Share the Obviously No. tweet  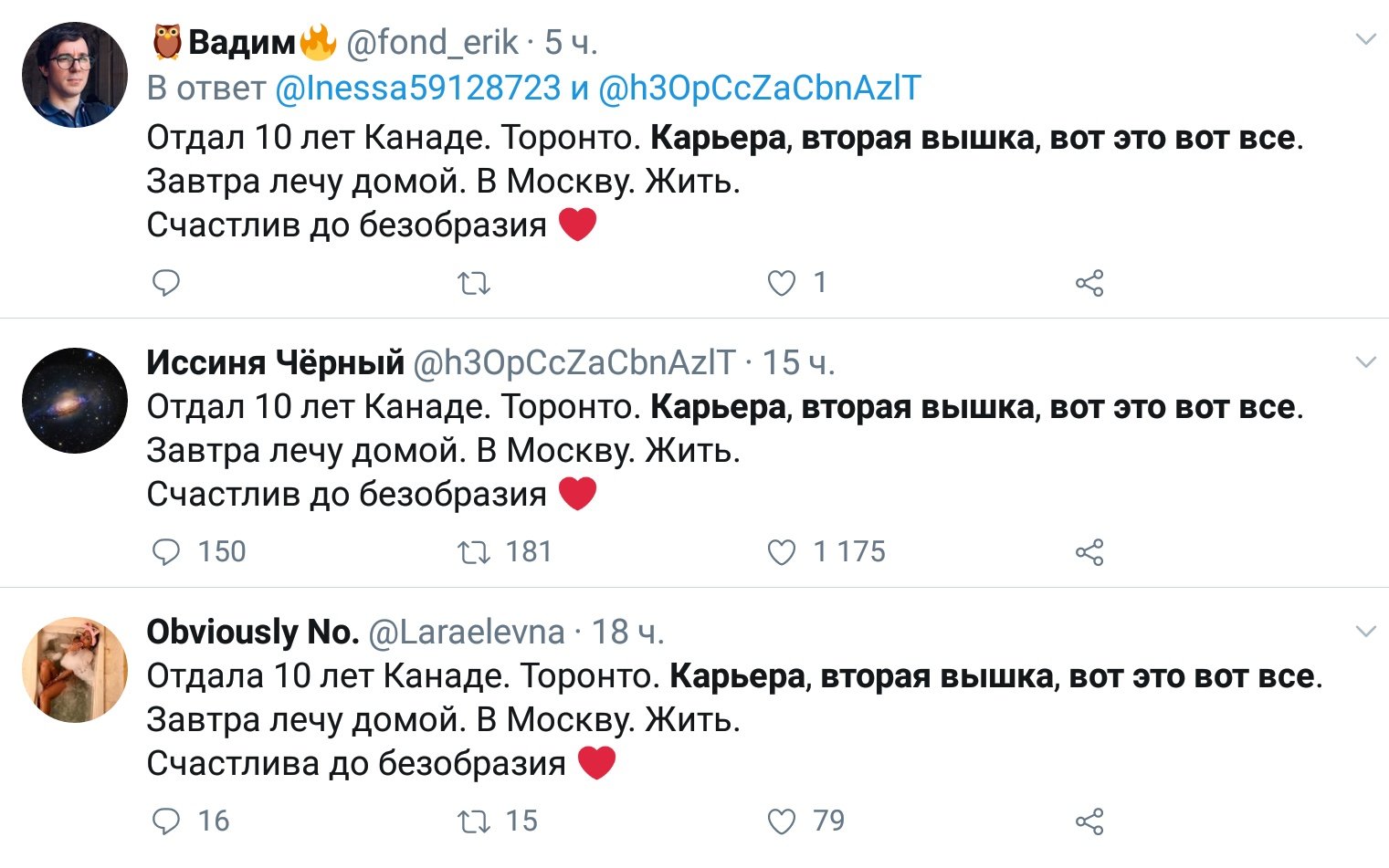(1089, 821)
